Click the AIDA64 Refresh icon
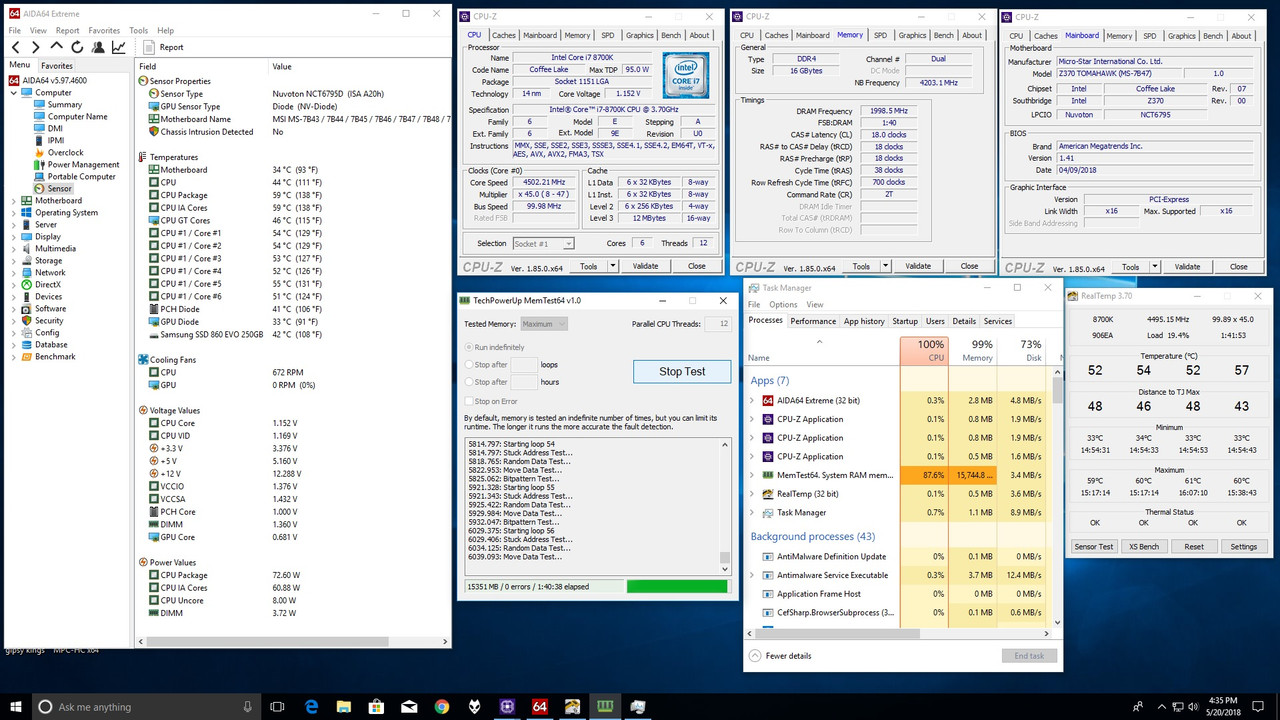Image resolution: width=1280 pixels, height=720 pixels. pos(77,47)
